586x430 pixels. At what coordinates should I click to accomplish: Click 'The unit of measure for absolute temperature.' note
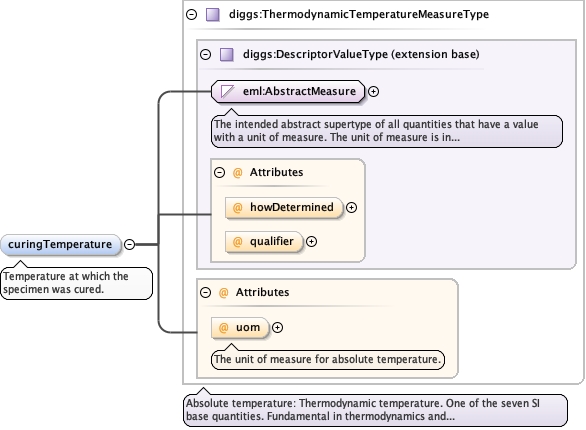328,359
